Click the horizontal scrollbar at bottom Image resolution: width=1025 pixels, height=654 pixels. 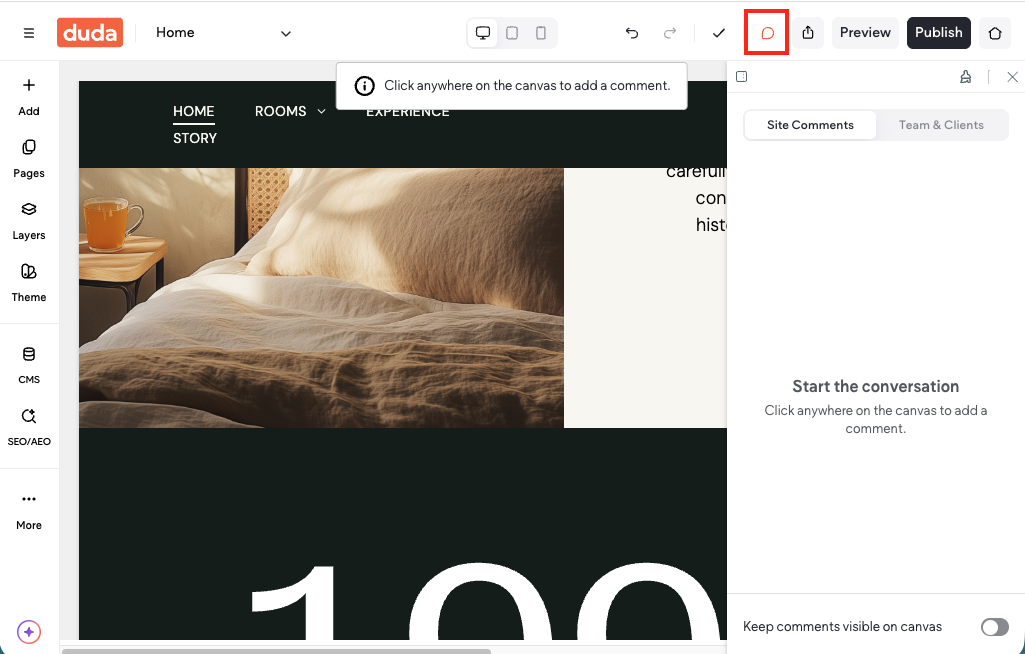[276, 651]
